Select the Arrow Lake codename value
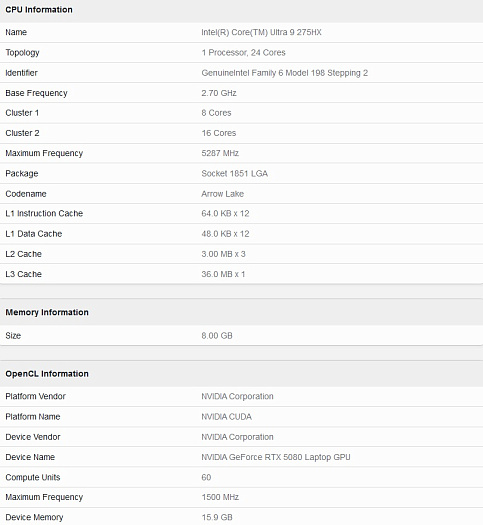Screen dimensions: 483x525 tap(223, 194)
